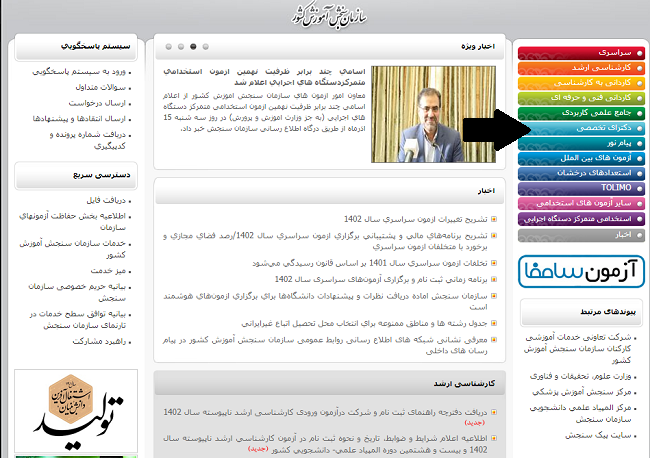Viewport: 650px width, 458px height.
Task: Click bullet icon beside تشریح تغییرات آزمون سراسری
Action: 494,219
